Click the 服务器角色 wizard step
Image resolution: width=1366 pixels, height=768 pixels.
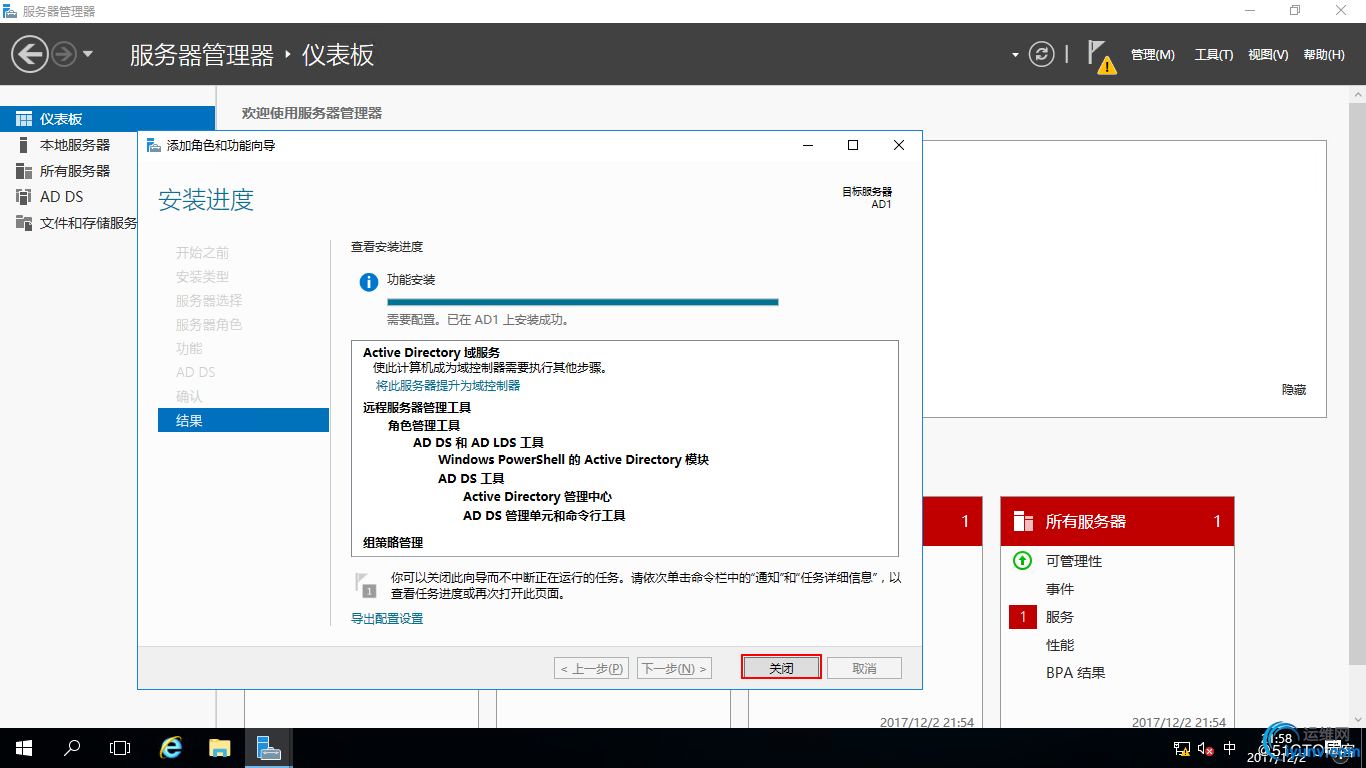(209, 324)
